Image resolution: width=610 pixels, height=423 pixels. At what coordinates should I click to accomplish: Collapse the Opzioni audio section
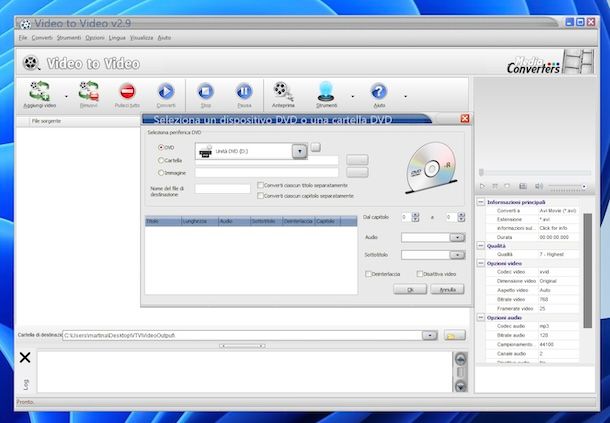(x=481, y=318)
